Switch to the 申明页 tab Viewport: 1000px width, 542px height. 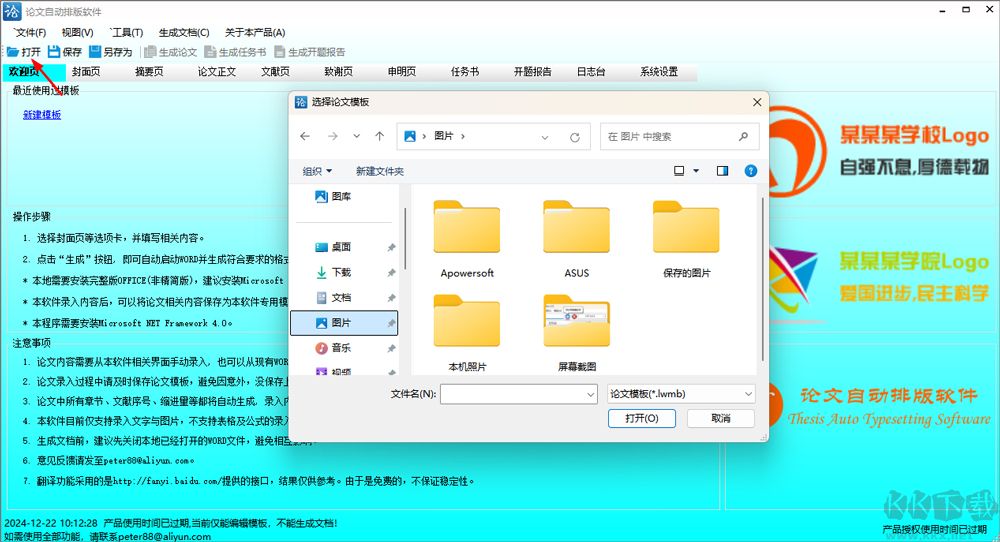402,71
